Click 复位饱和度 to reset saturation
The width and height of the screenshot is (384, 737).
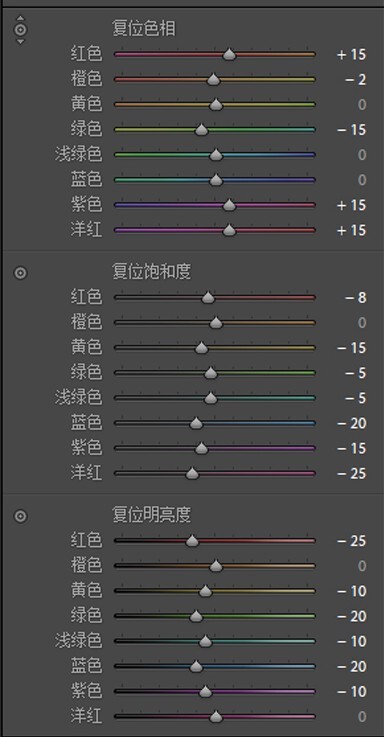click(151, 272)
